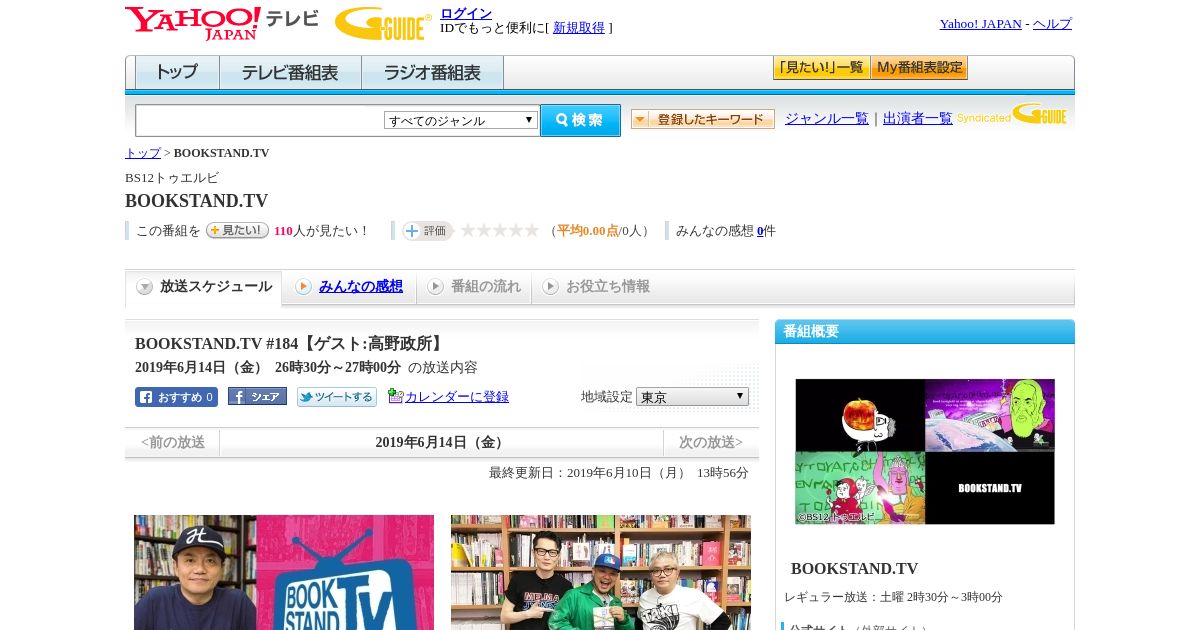Click the man with cap photo
Screen dimensions: 1200x630
pyautogui.click(x=284, y=572)
